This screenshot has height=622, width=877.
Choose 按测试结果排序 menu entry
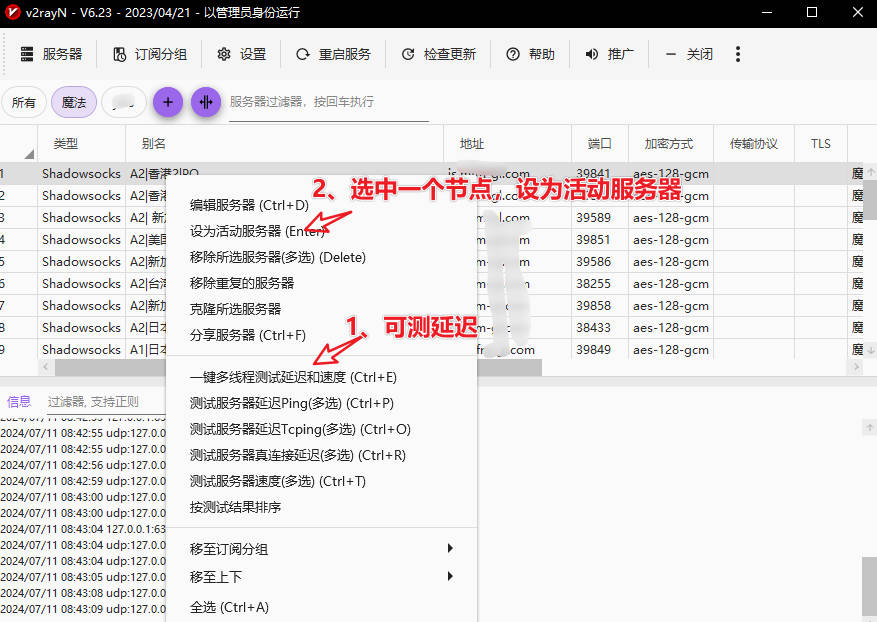pos(322,507)
